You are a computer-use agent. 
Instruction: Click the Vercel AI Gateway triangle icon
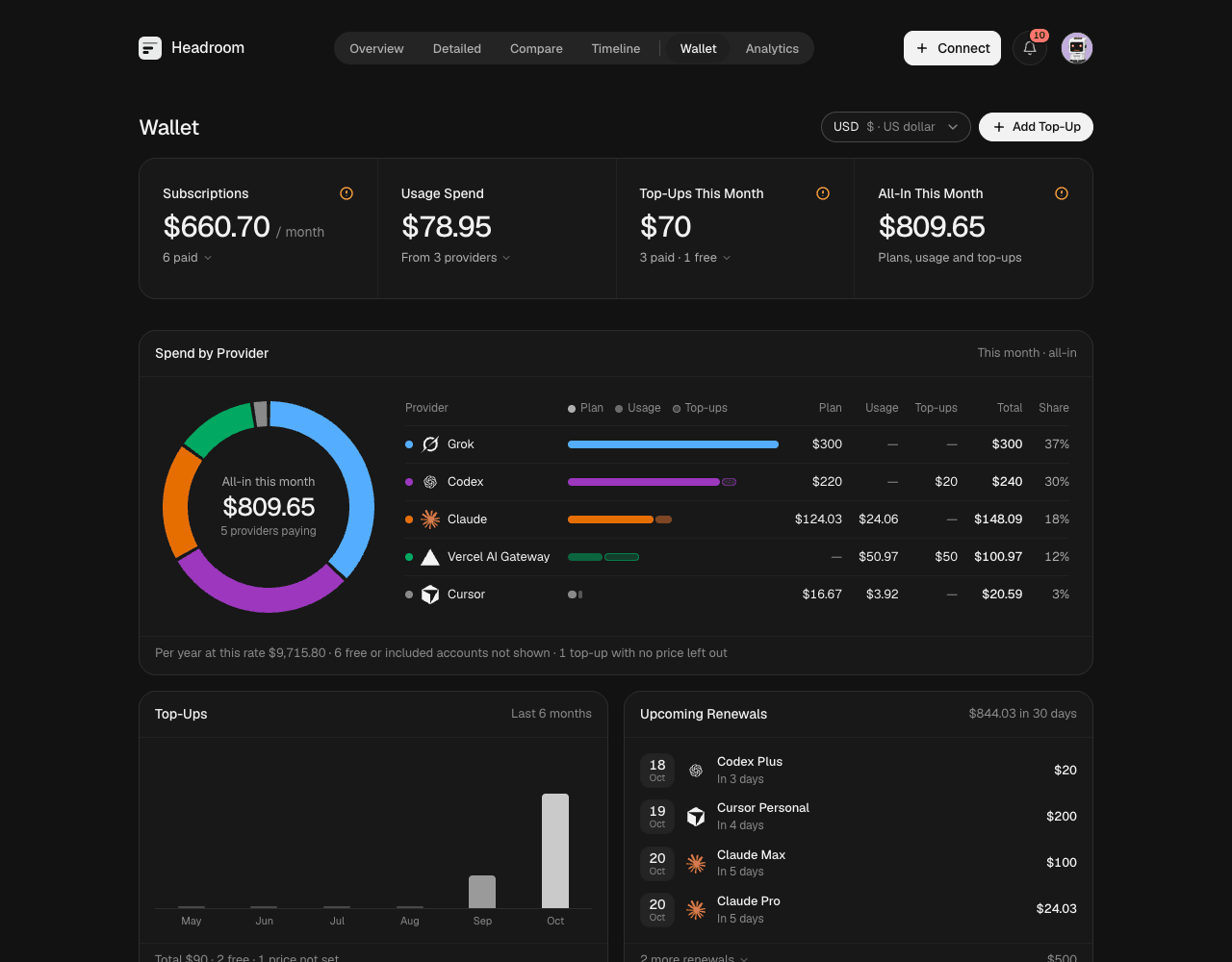[430, 557]
